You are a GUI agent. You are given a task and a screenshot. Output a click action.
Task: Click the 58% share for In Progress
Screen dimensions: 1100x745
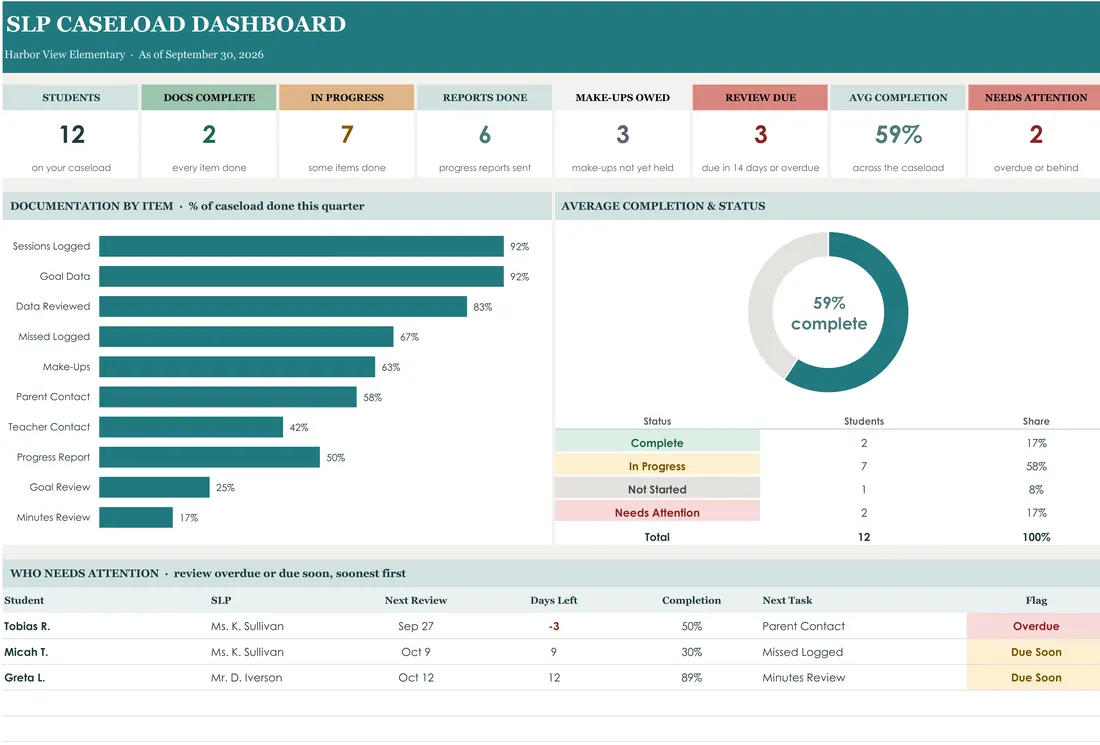(1035, 467)
